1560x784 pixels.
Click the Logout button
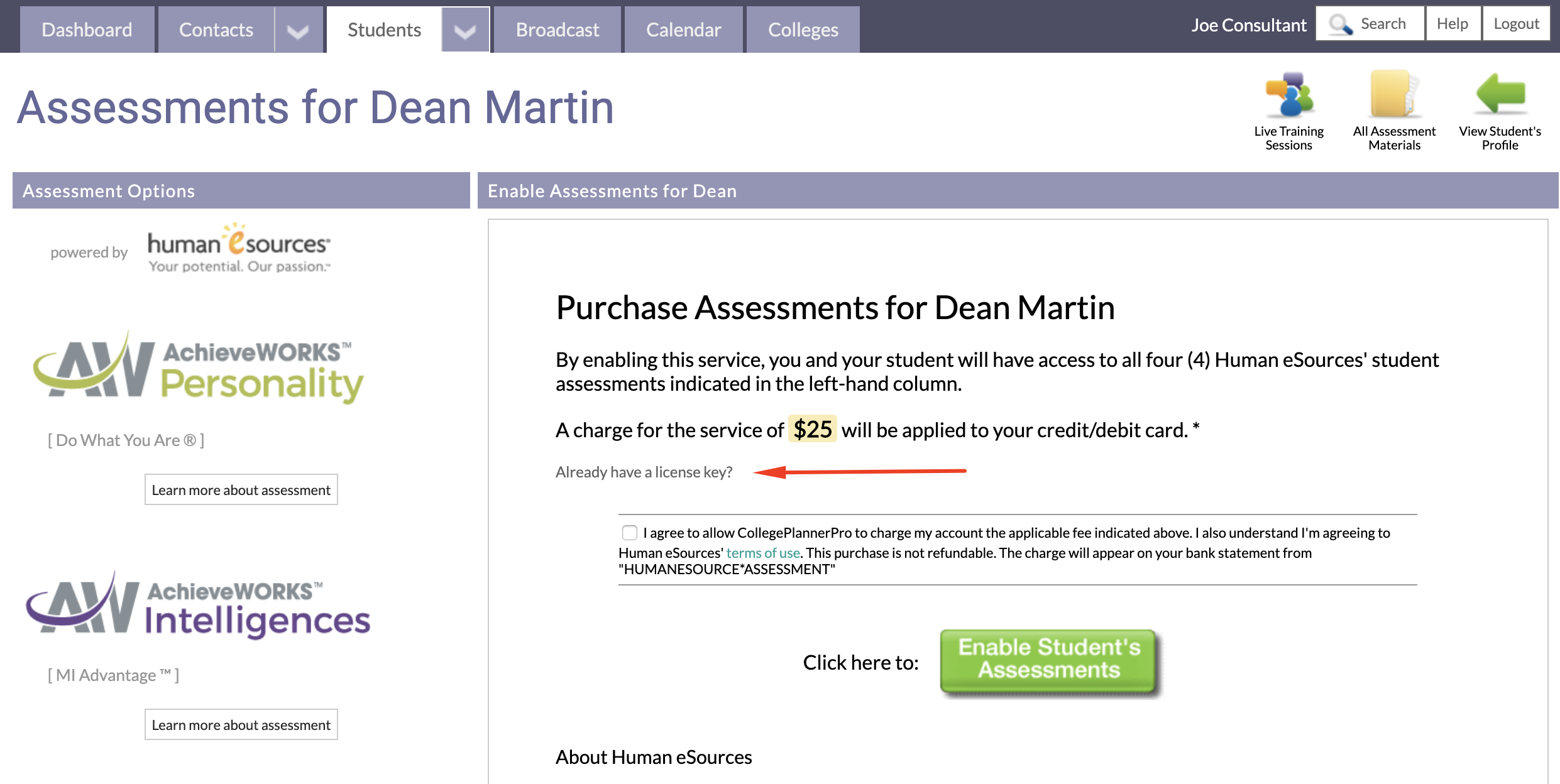coord(1516,24)
